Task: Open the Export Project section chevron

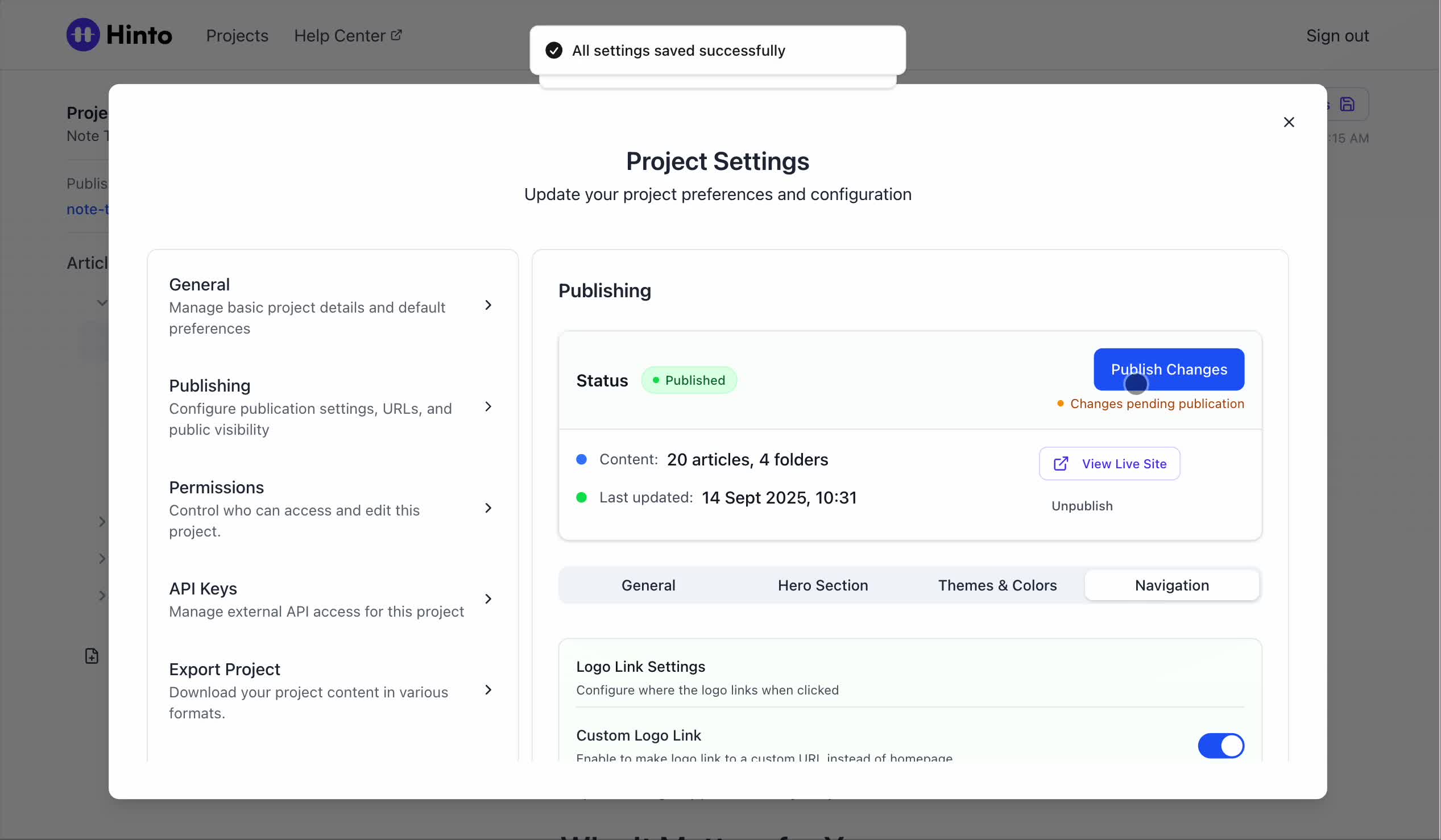Action: coord(488,690)
